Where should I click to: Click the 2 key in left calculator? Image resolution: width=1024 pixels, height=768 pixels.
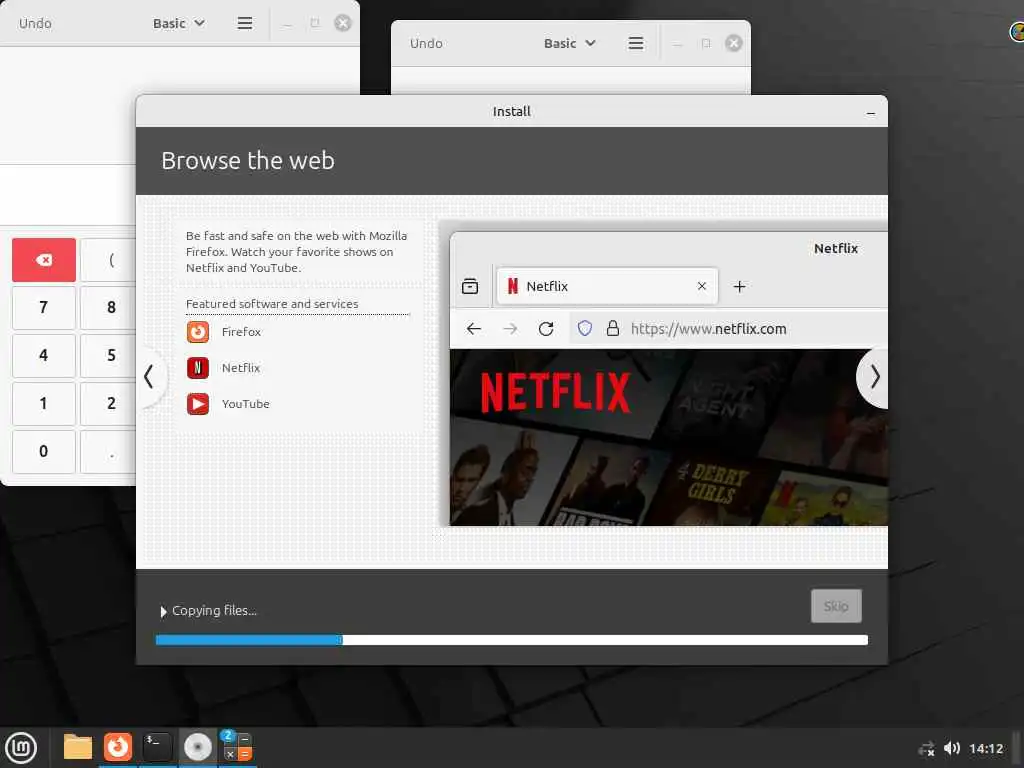pyautogui.click(x=108, y=403)
